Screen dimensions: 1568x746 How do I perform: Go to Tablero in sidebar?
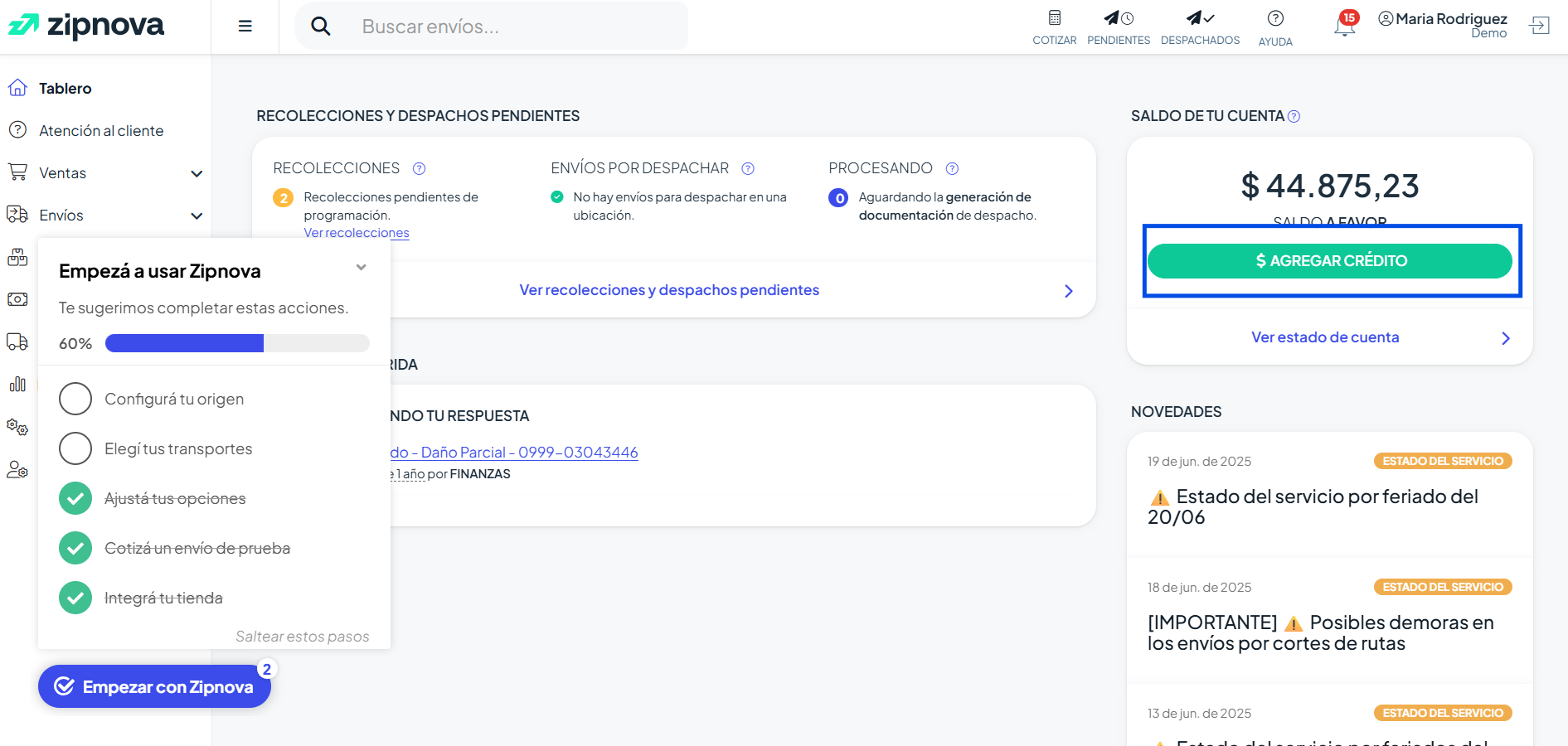(x=66, y=88)
